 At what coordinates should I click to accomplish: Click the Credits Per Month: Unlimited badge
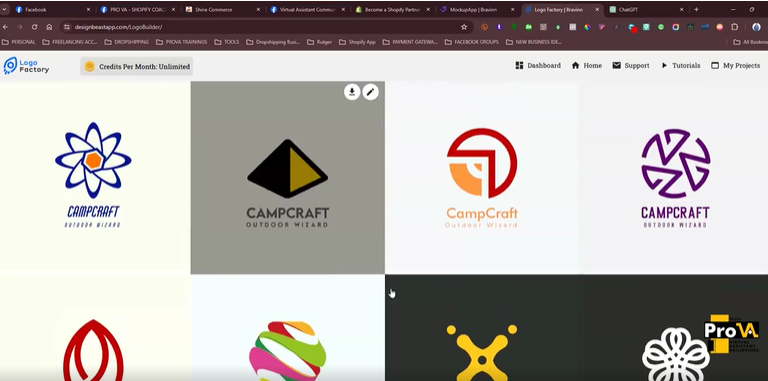[137, 66]
